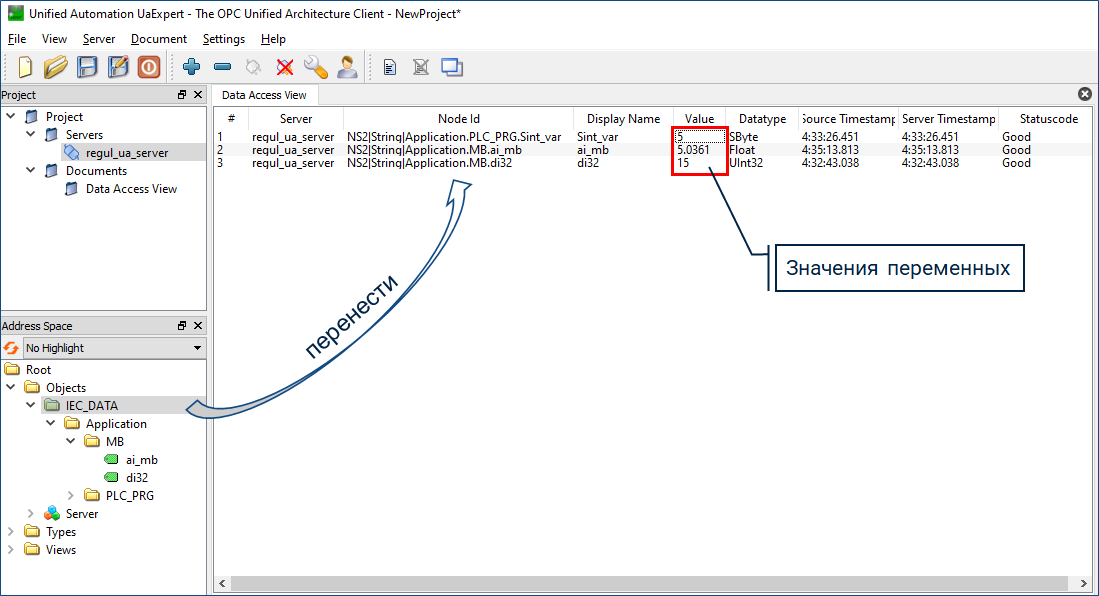Image resolution: width=1099 pixels, height=596 pixels.
Task: Add a server with the blue plus icon
Action: coord(191,67)
